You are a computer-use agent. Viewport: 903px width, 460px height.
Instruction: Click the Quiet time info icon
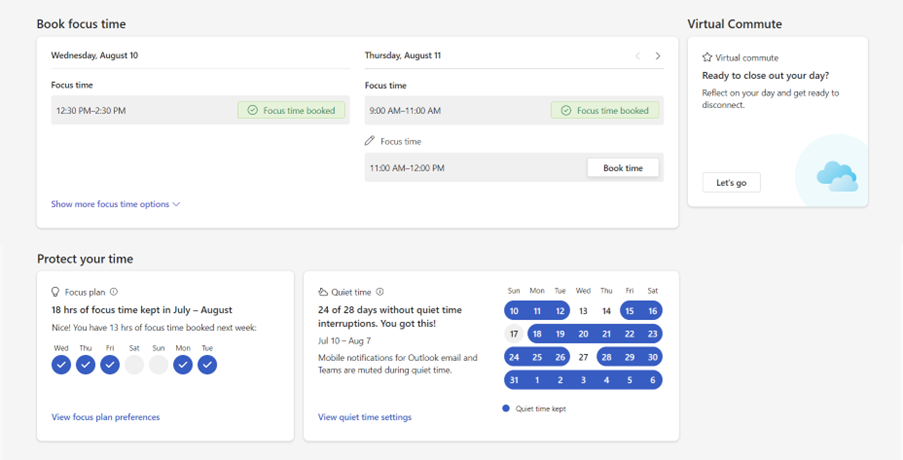(x=380, y=292)
